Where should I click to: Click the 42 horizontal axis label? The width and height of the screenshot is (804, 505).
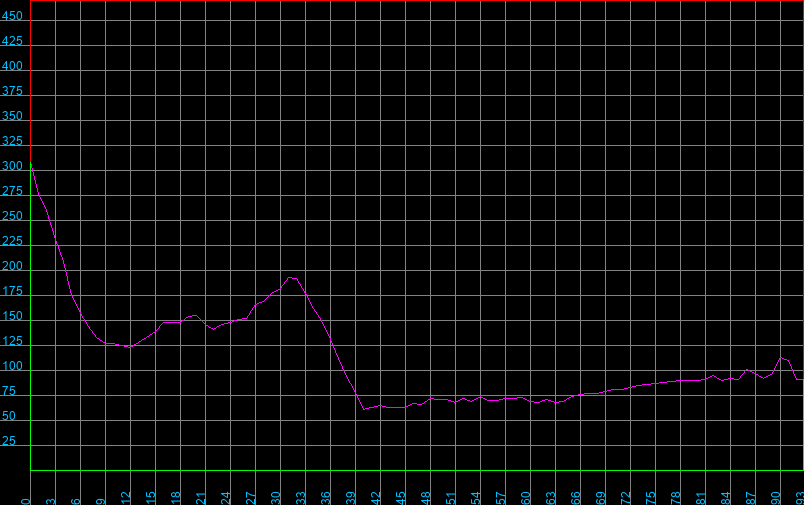376,498
